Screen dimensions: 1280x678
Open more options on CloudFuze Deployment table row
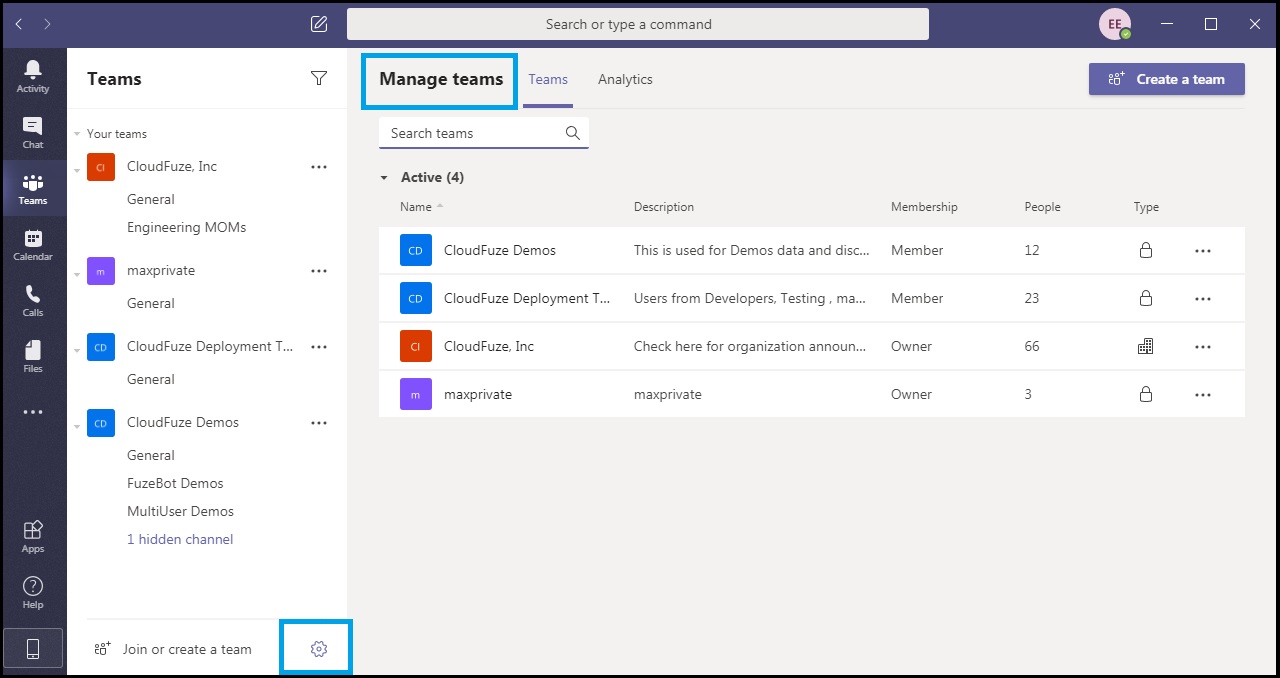[x=1203, y=299]
